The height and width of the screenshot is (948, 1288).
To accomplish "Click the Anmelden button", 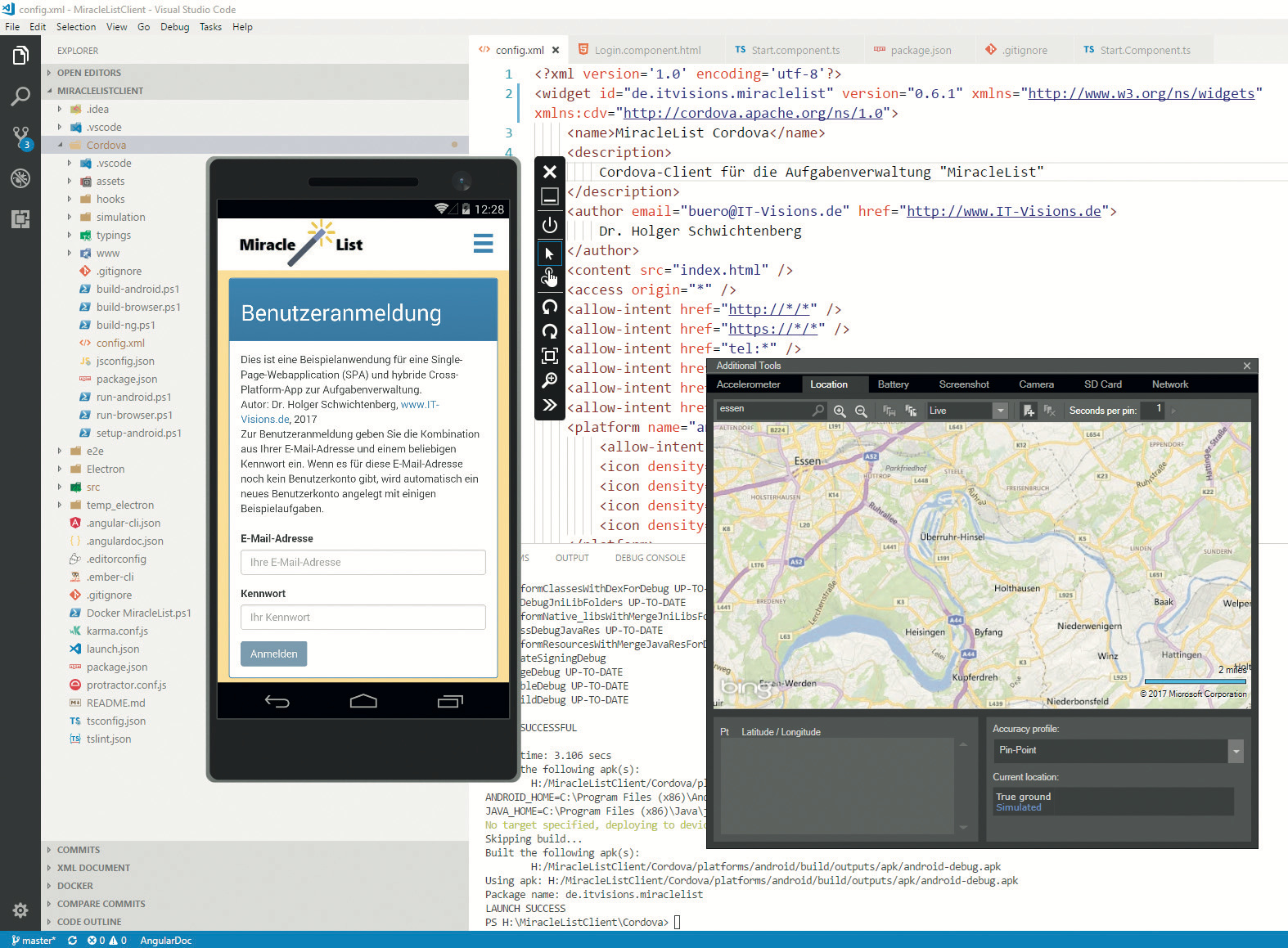I will (274, 654).
